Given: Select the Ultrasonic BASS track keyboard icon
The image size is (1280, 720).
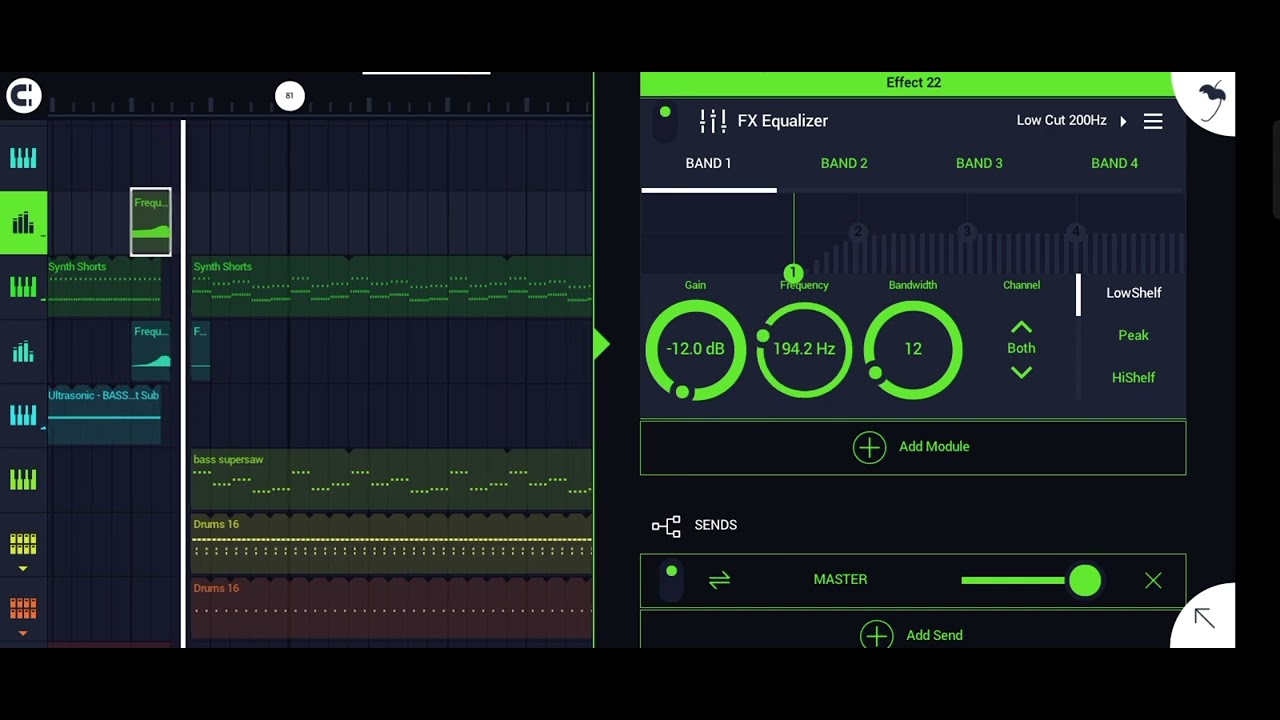Looking at the screenshot, I should (23, 415).
